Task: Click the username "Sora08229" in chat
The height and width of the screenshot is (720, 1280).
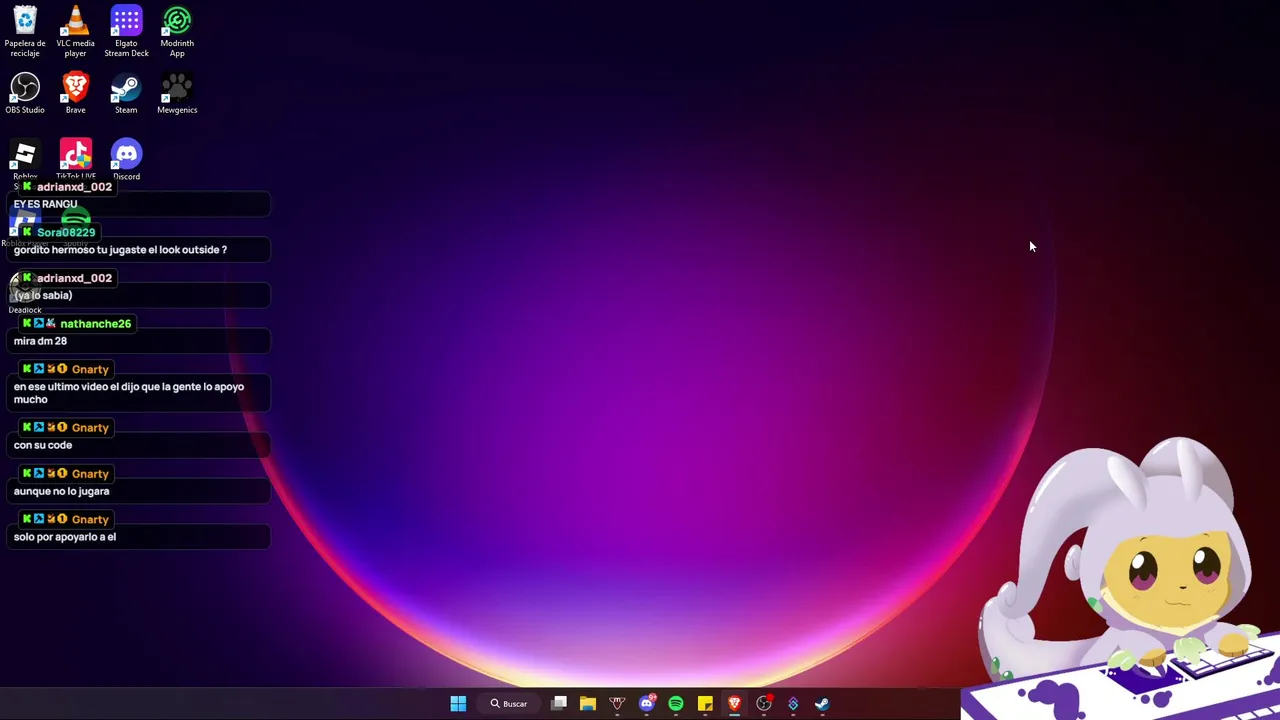Action: 66,232
